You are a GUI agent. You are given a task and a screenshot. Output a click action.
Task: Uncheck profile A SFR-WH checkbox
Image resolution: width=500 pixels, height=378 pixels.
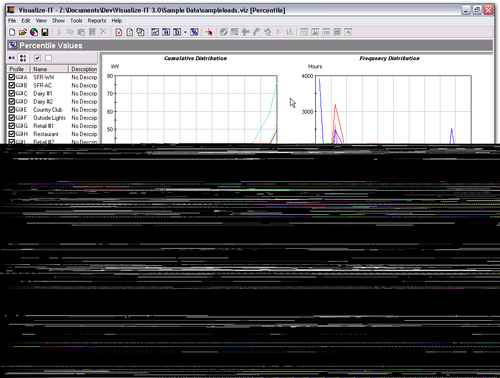point(12,77)
